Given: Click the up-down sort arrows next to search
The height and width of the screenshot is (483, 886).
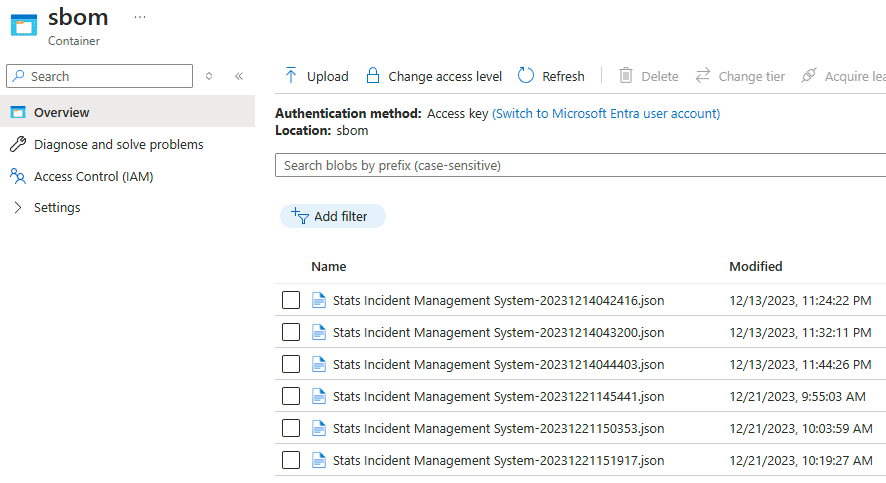Looking at the screenshot, I should point(209,76).
